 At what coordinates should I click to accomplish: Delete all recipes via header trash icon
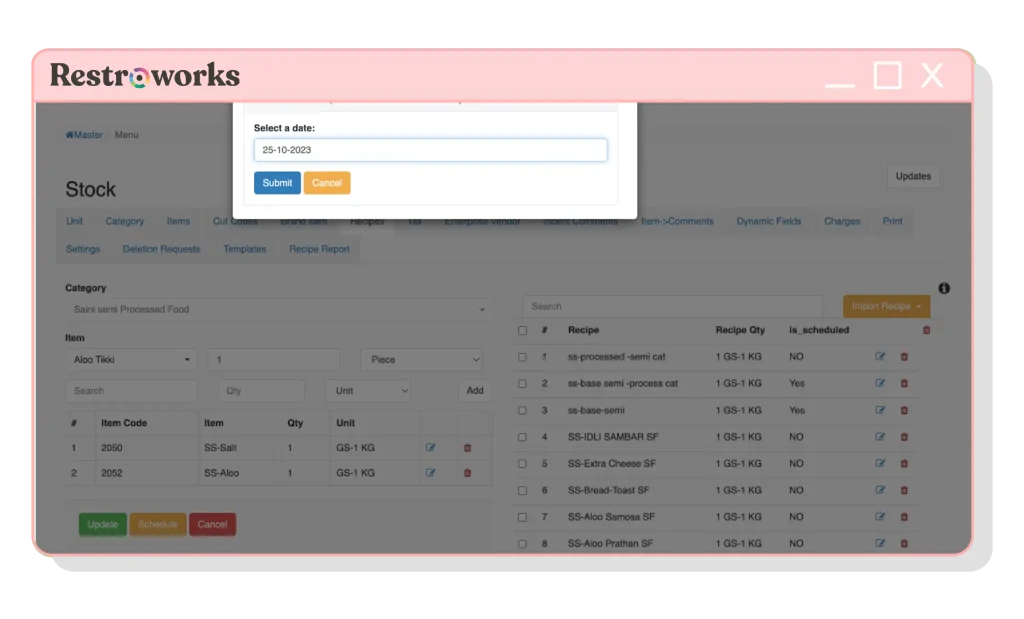pyautogui.click(x=925, y=329)
